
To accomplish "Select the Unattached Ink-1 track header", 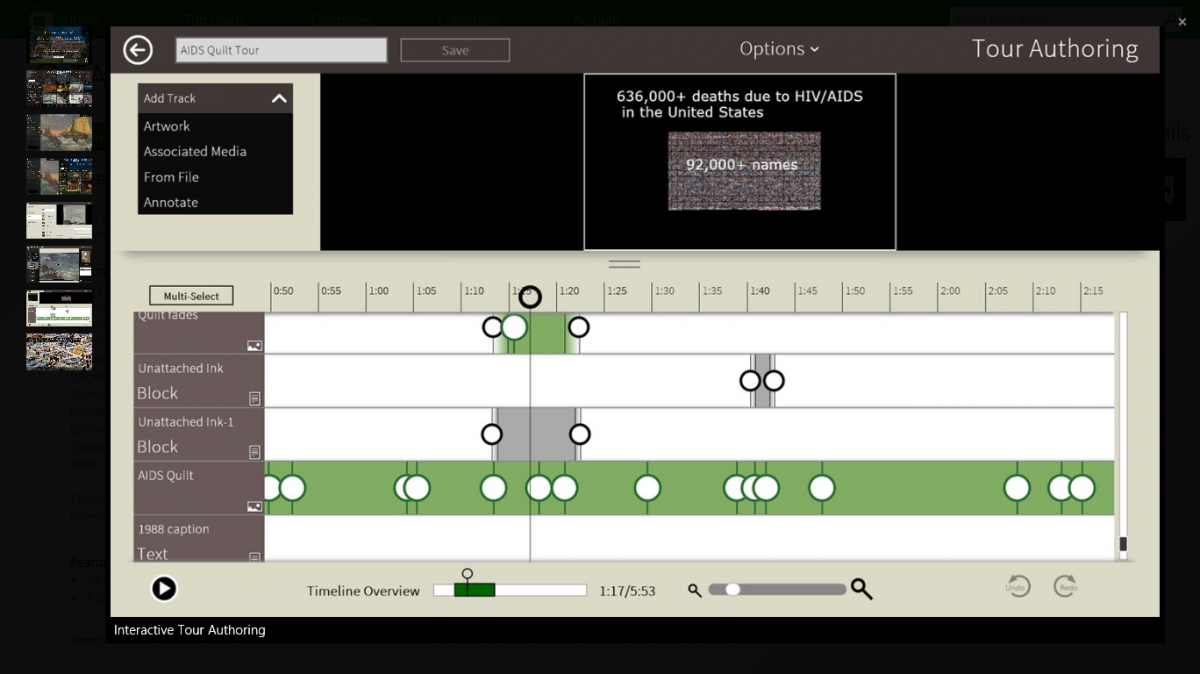I will pyautogui.click(x=199, y=434).
